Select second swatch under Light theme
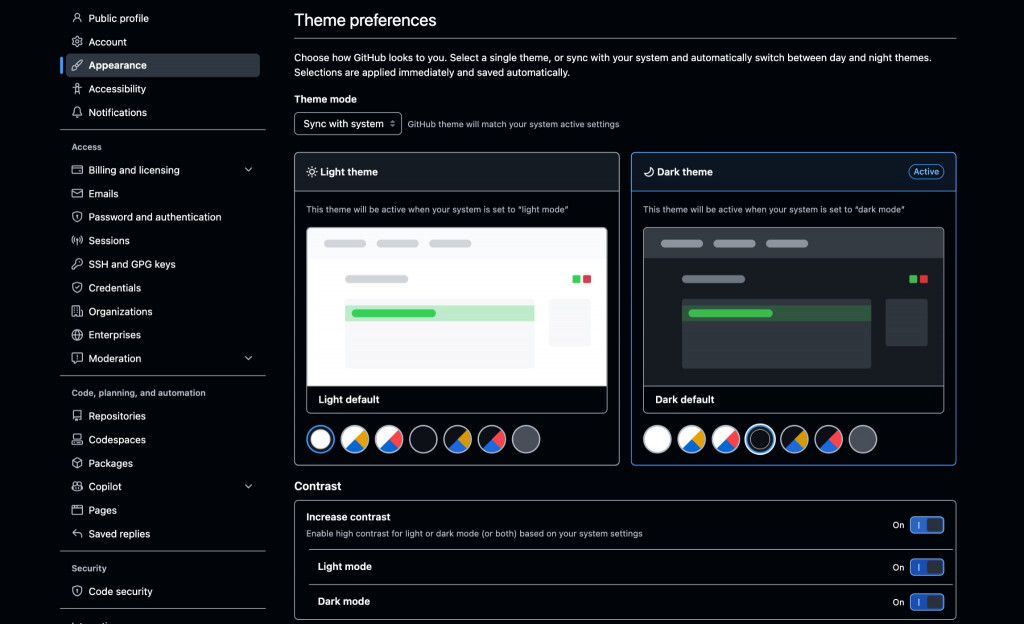 (355, 439)
